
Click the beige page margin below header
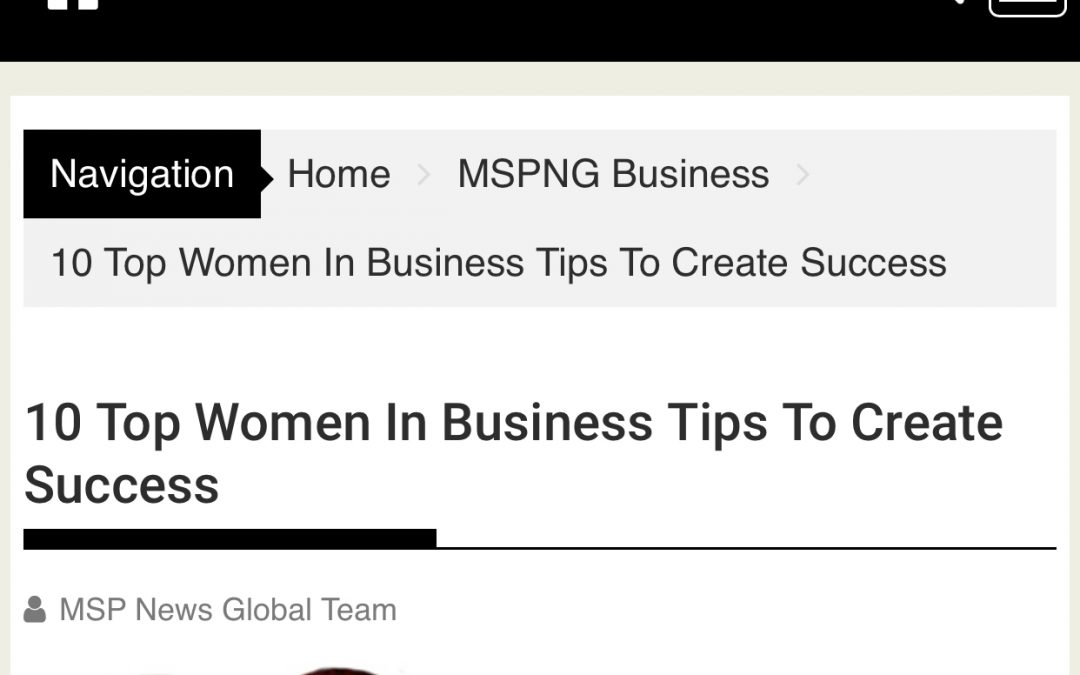click(540, 79)
